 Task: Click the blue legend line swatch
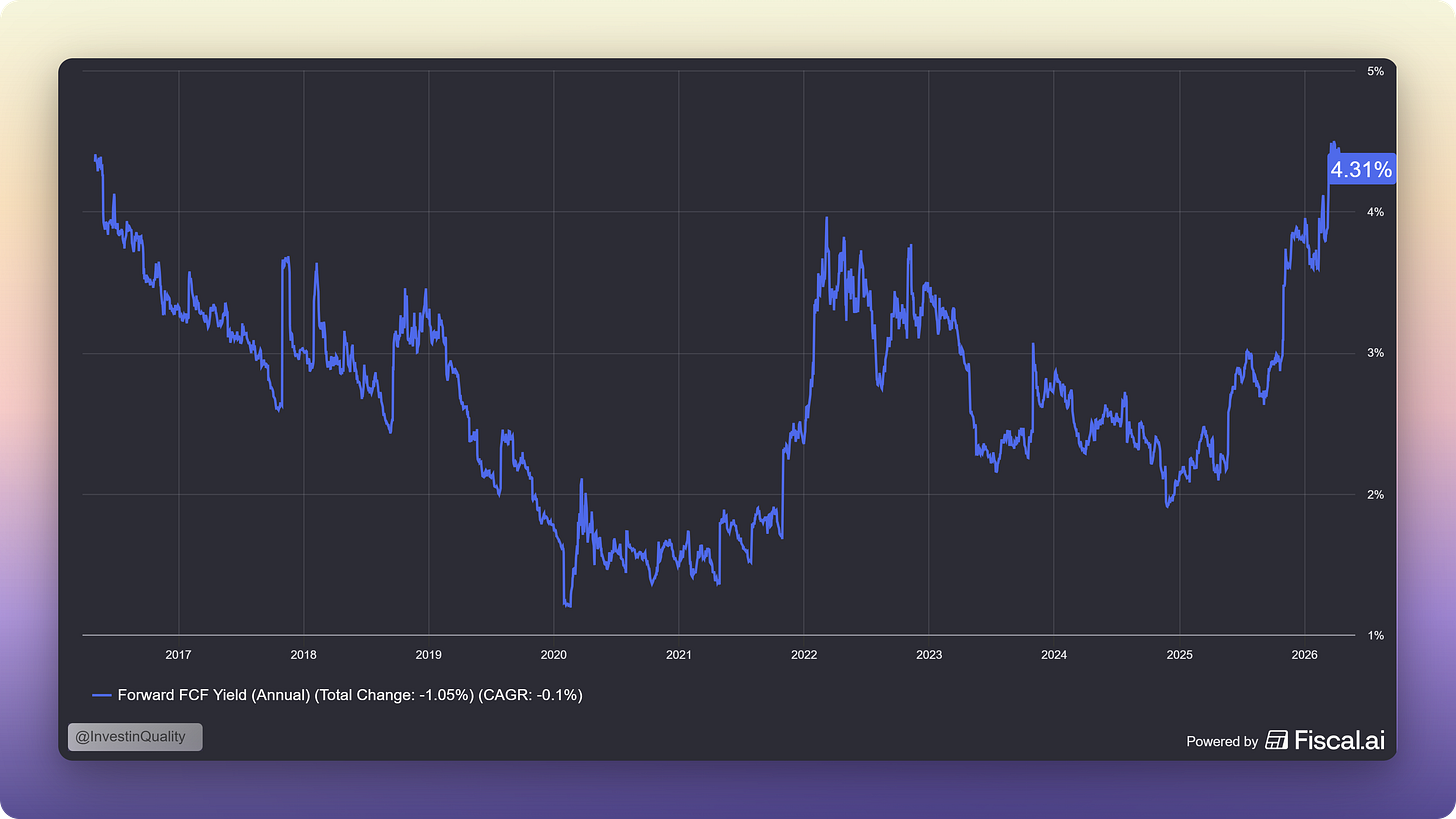[102, 695]
